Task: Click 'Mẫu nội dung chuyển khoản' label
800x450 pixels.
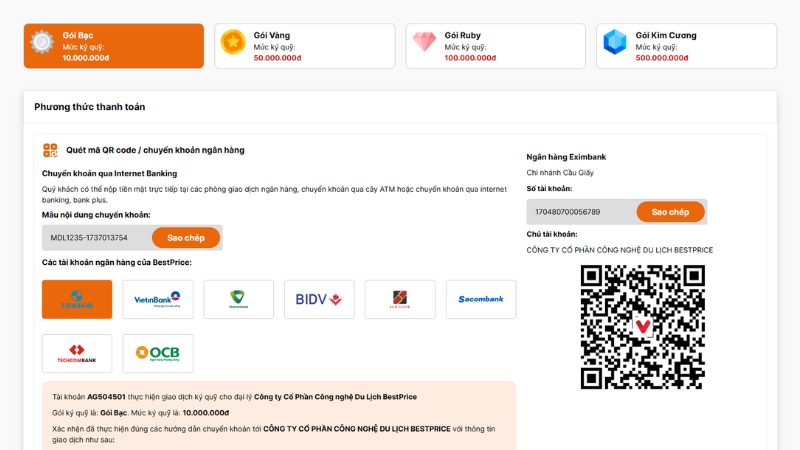Action: pyautogui.click(x=96, y=215)
